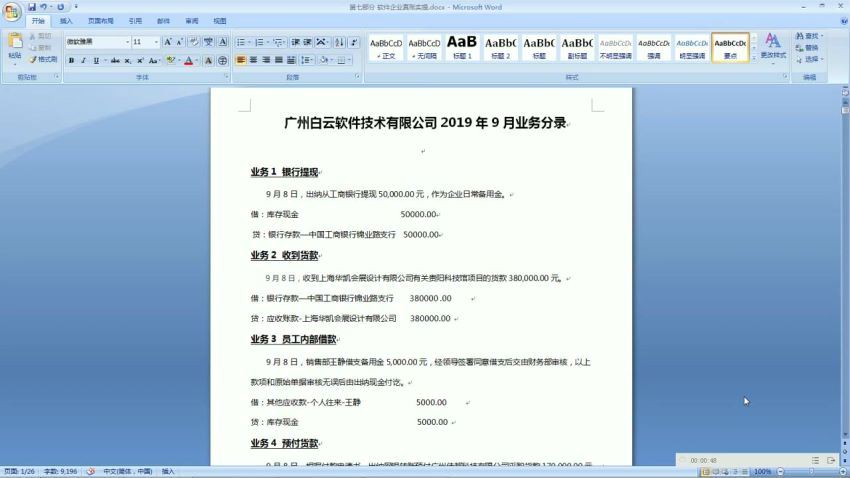This screenshot has height=478, width=850.
Task: Toggle subscript formatting
Action: click(128, 61)
